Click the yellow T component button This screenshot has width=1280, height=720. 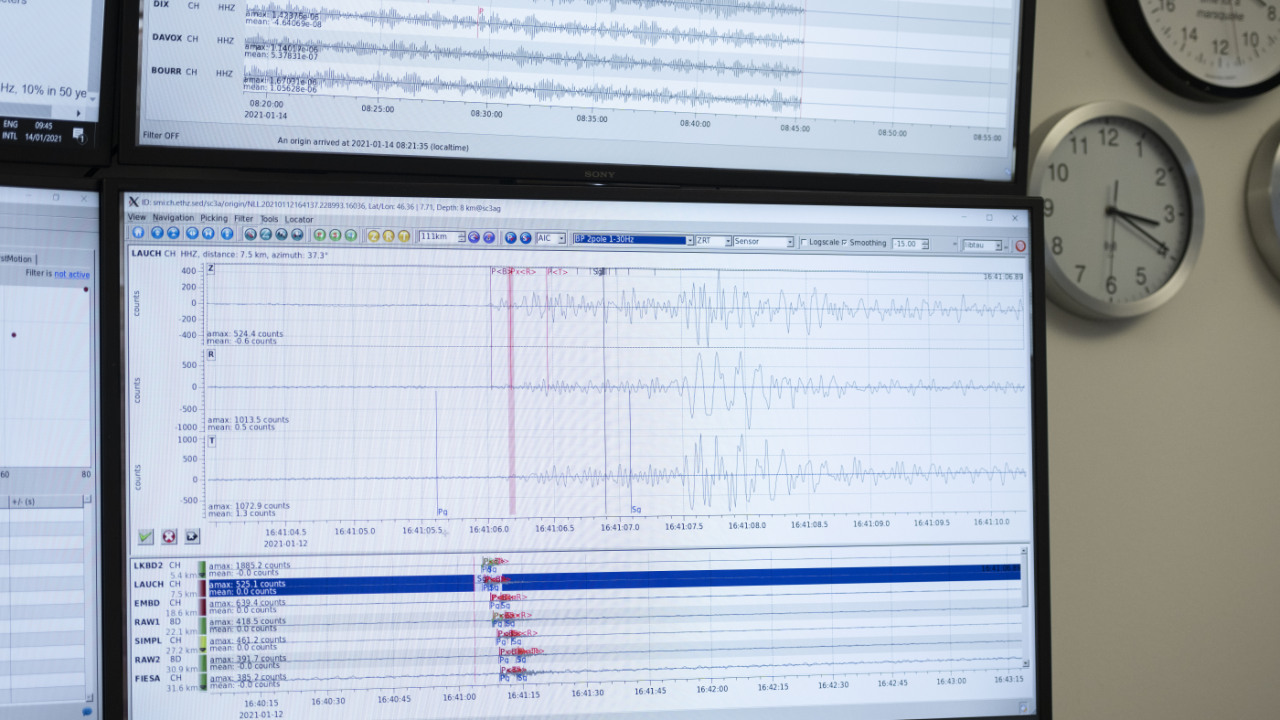click(x=404, y=236)
